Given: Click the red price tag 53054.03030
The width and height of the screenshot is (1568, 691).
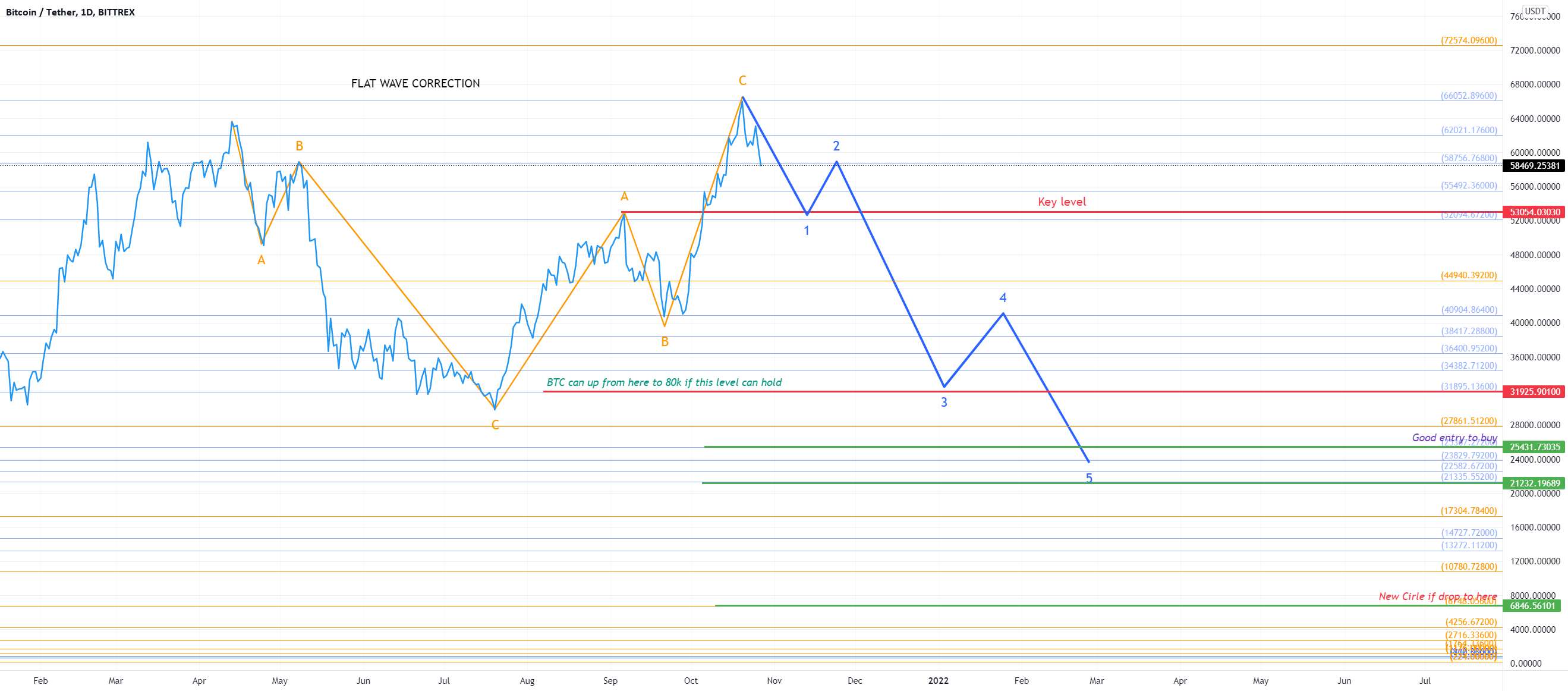Looking at the screenshot, I should pos(1535,212).
